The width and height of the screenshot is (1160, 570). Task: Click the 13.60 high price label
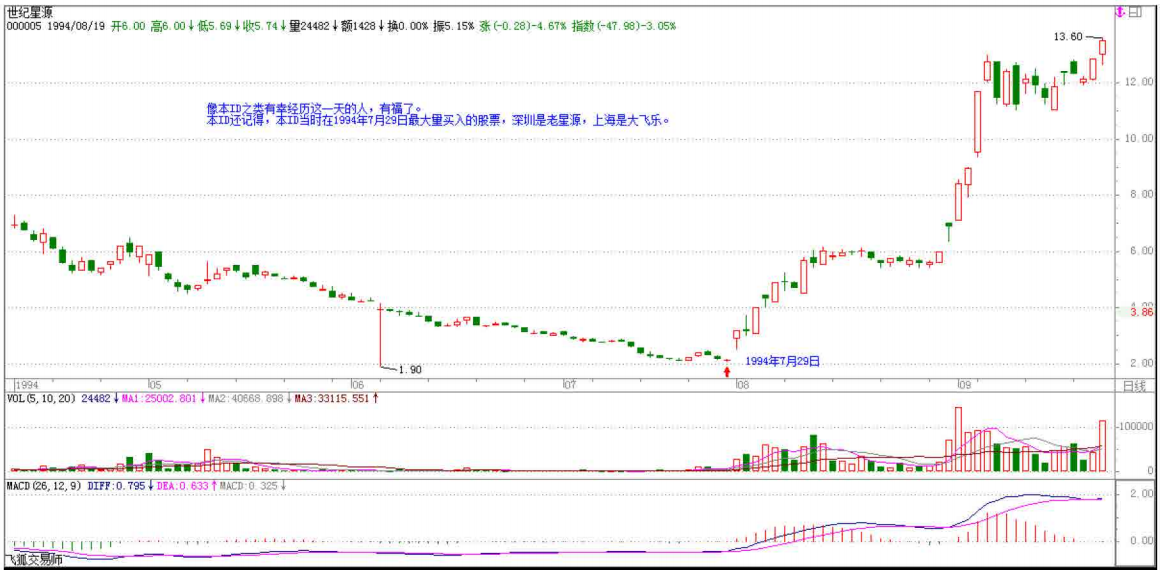click(x=1067, y=36)
